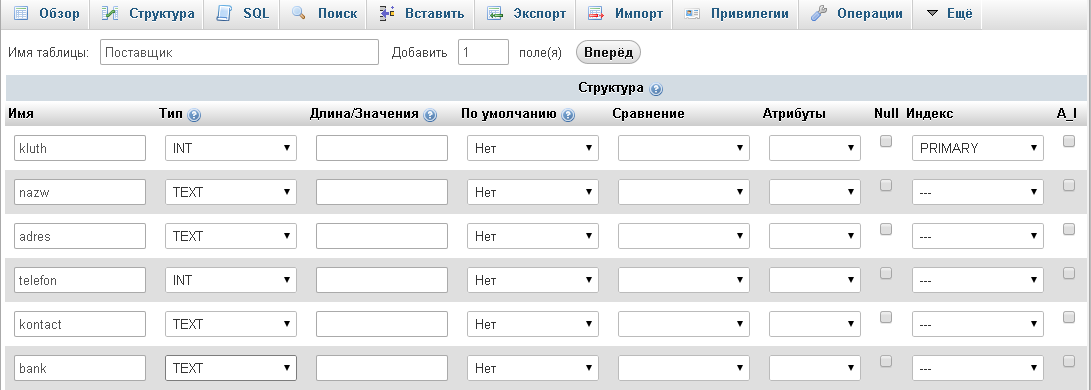Click the table name field Поставщик
This screenshot has height=390, width=1091.
(239, 52)
